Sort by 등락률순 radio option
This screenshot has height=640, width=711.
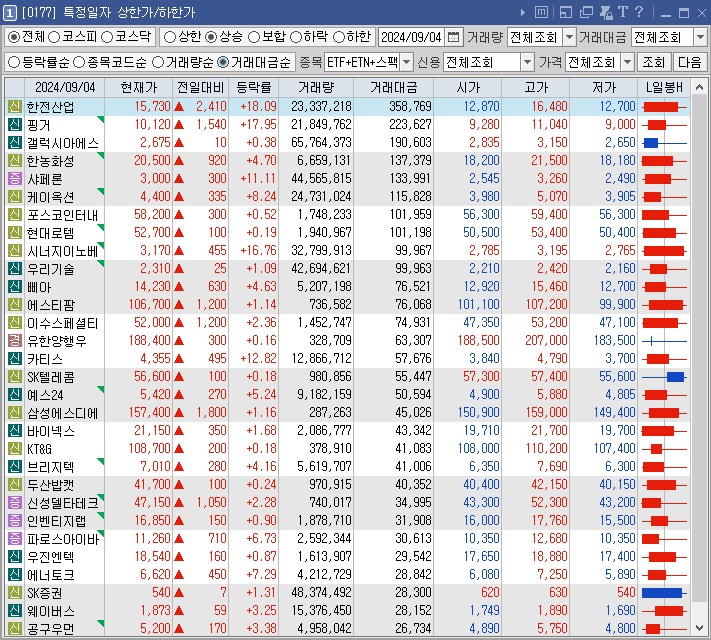pyautogui.click(x=15, y=63)
